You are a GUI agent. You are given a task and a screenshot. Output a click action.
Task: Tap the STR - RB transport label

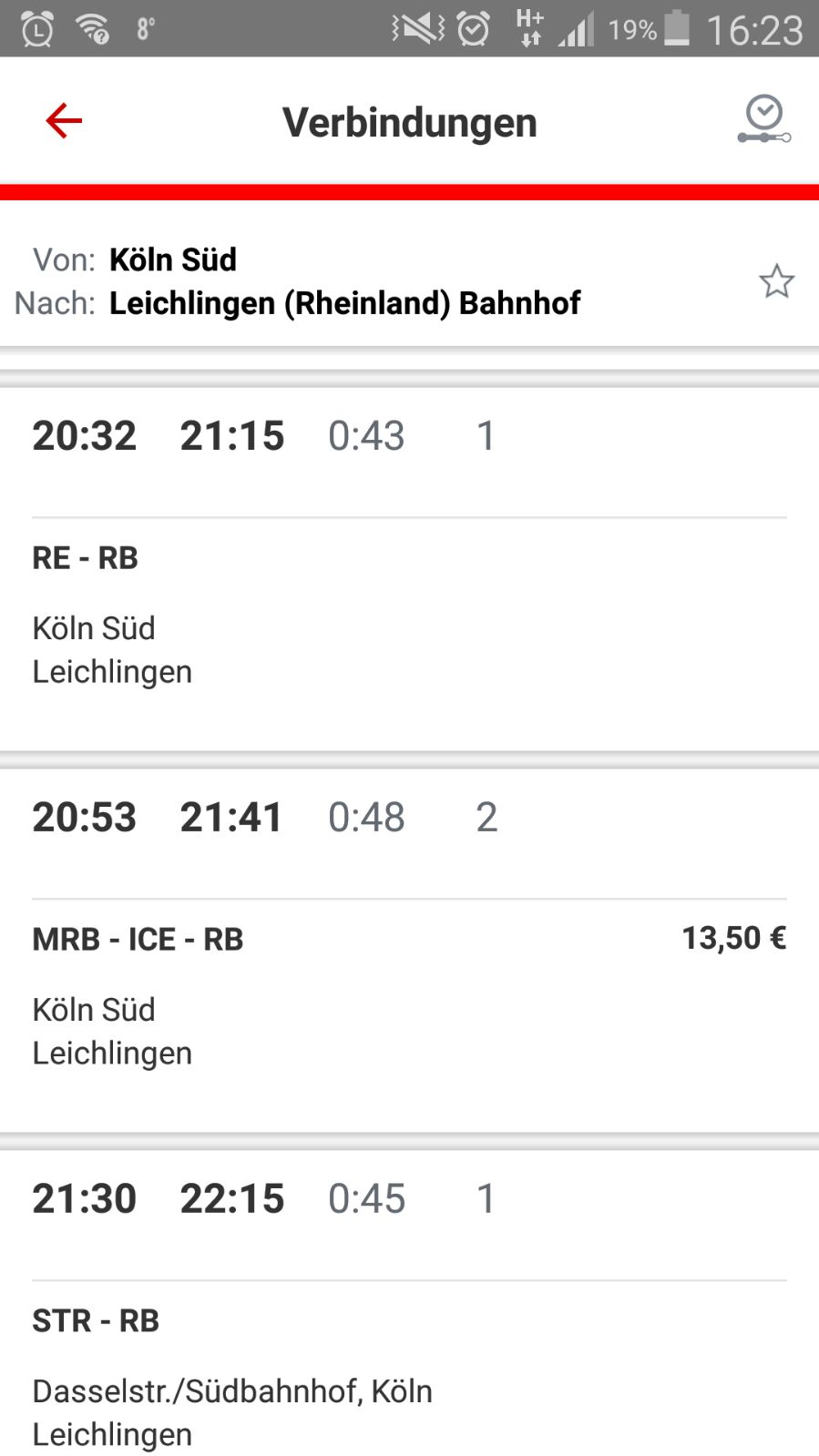click(96, 1321)
